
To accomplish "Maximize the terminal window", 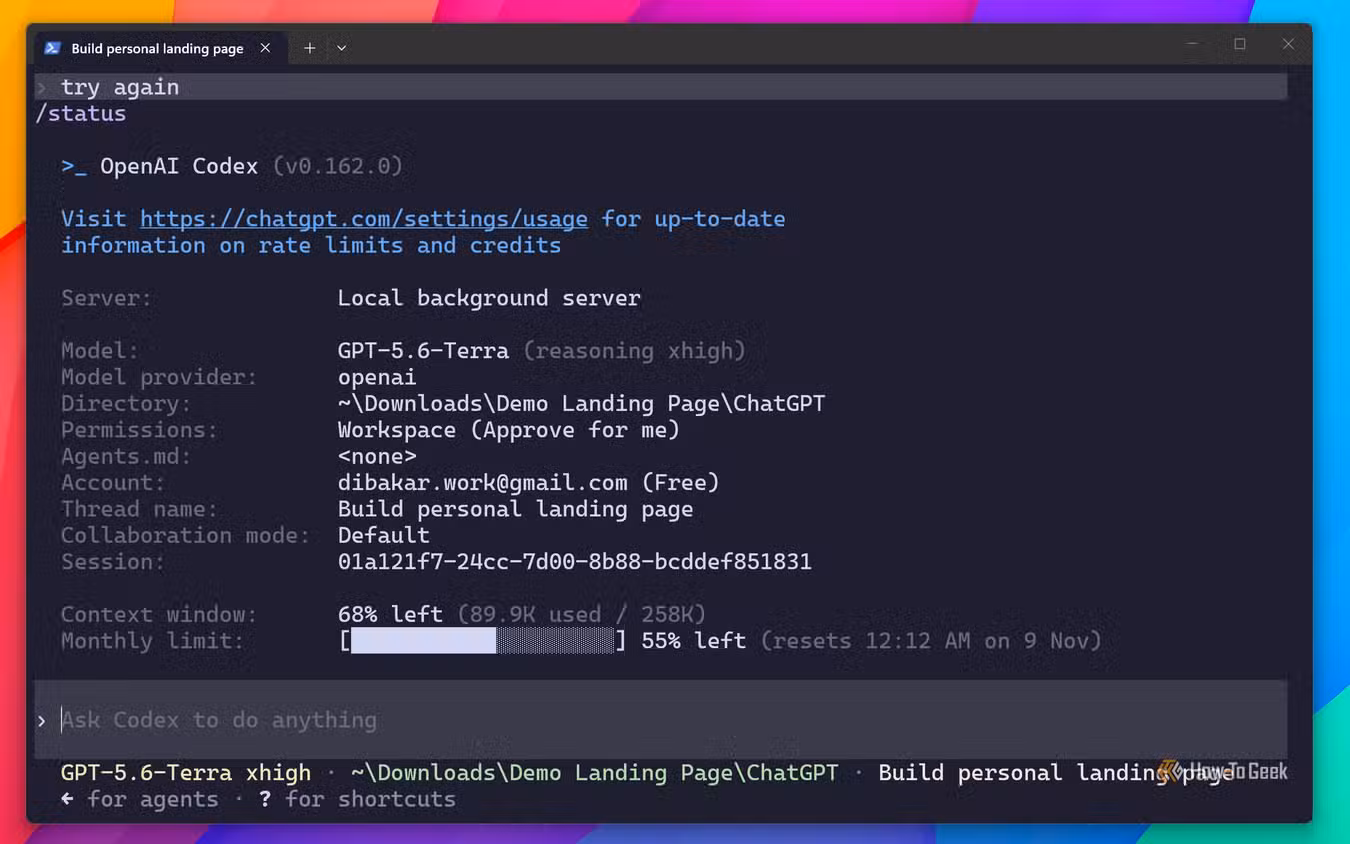I will coord(1240,44).
